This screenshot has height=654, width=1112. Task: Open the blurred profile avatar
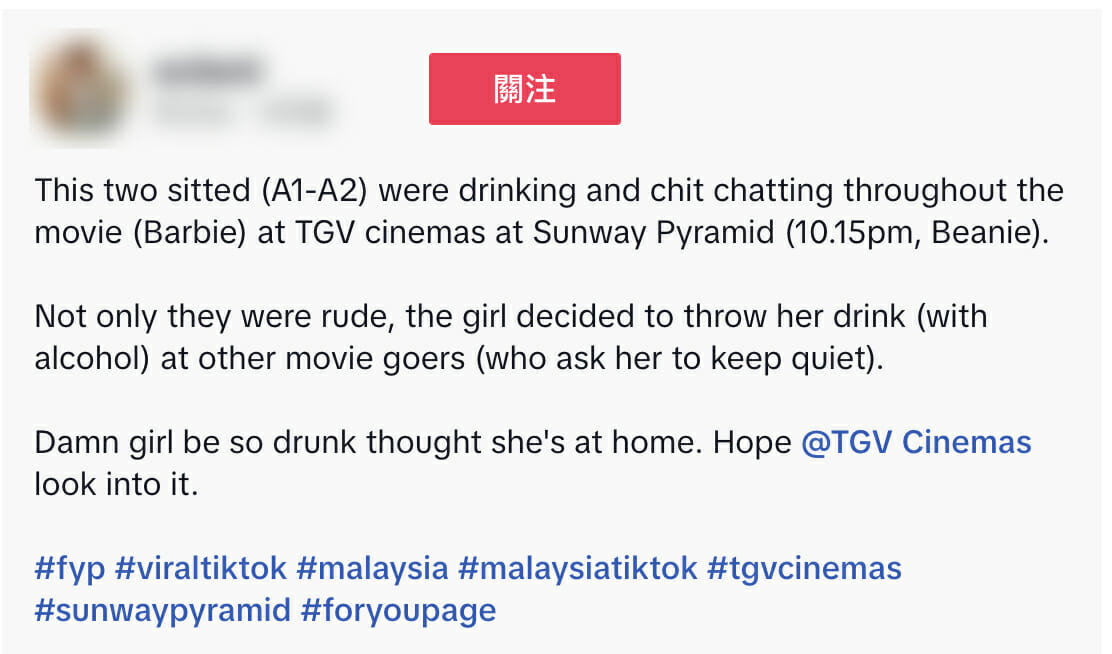click(79, 88)
